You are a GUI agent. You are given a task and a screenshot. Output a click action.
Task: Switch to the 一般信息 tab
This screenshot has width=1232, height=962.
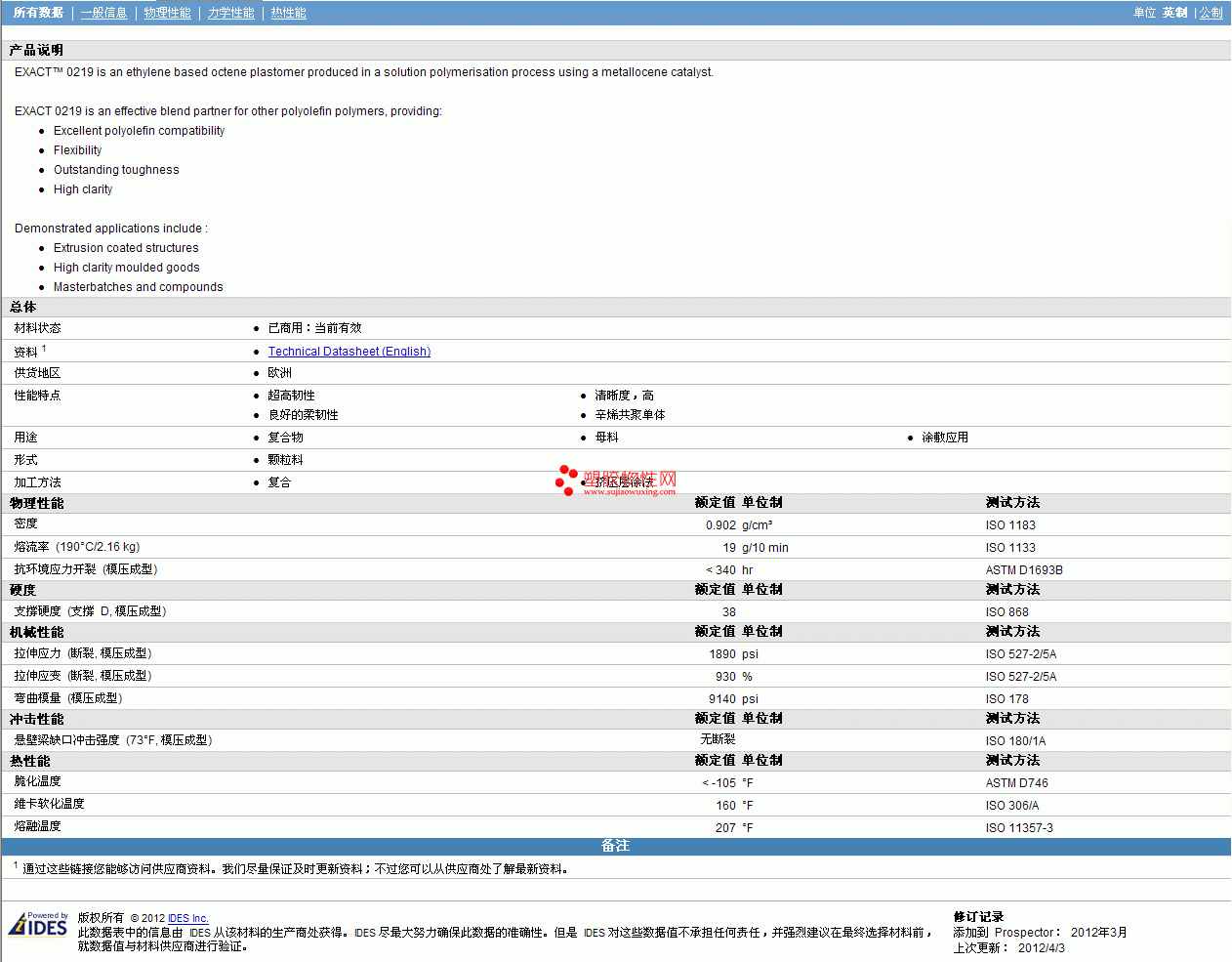click(103, 13)
